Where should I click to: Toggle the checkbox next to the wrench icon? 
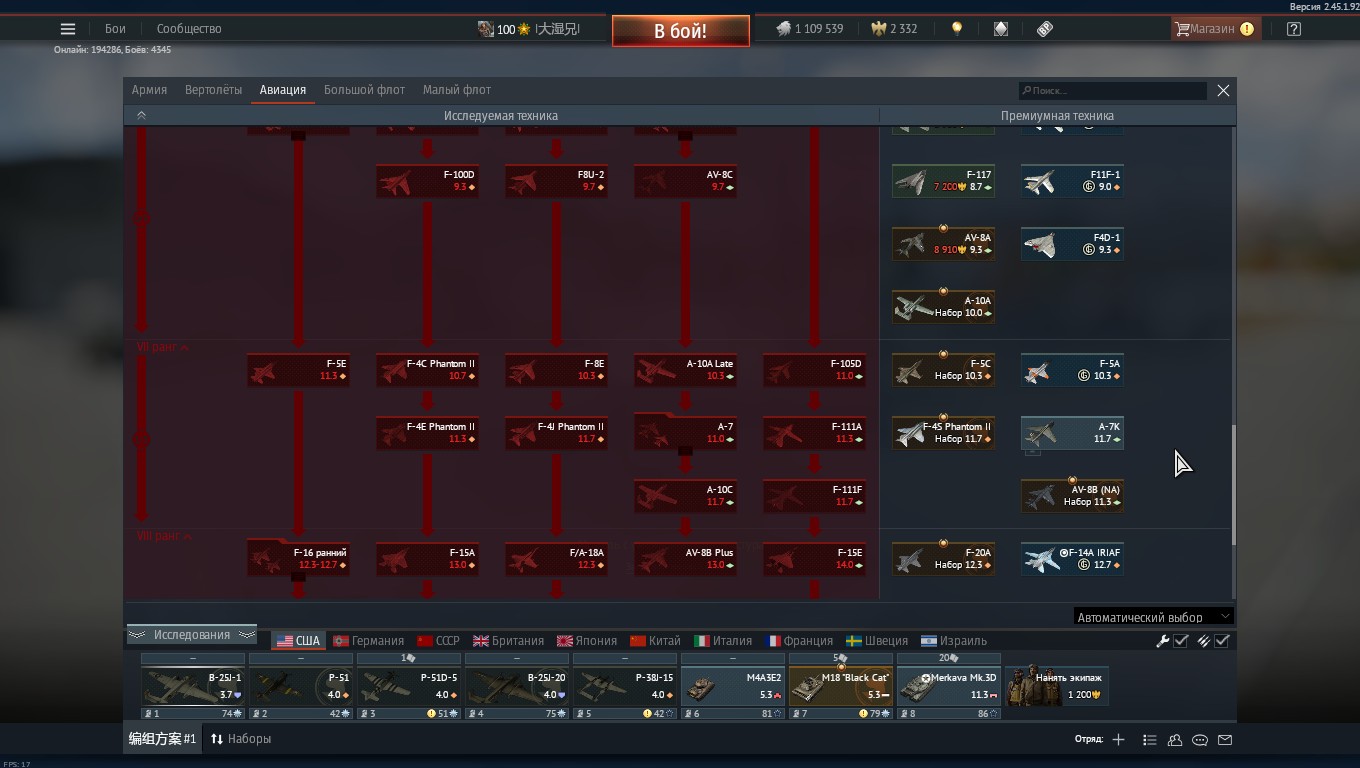(1181, 641)
